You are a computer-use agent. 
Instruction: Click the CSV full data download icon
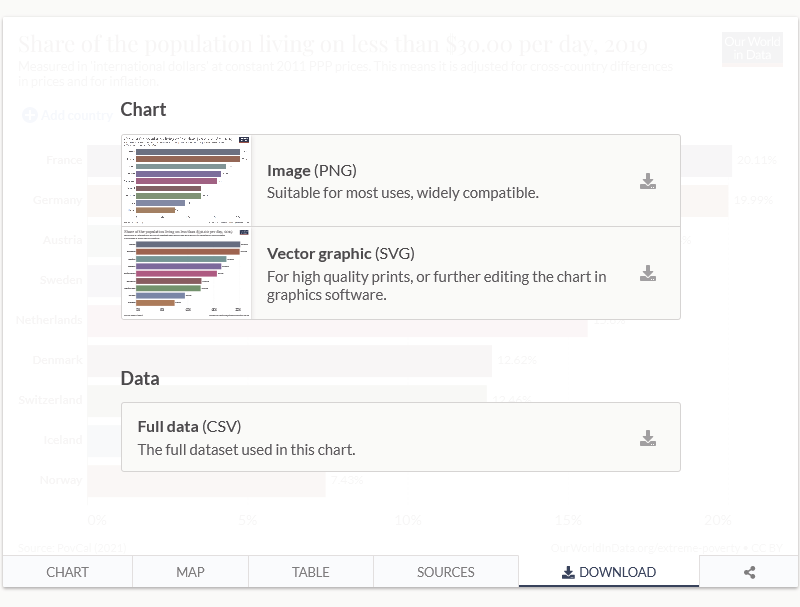[x=648, y=438]
